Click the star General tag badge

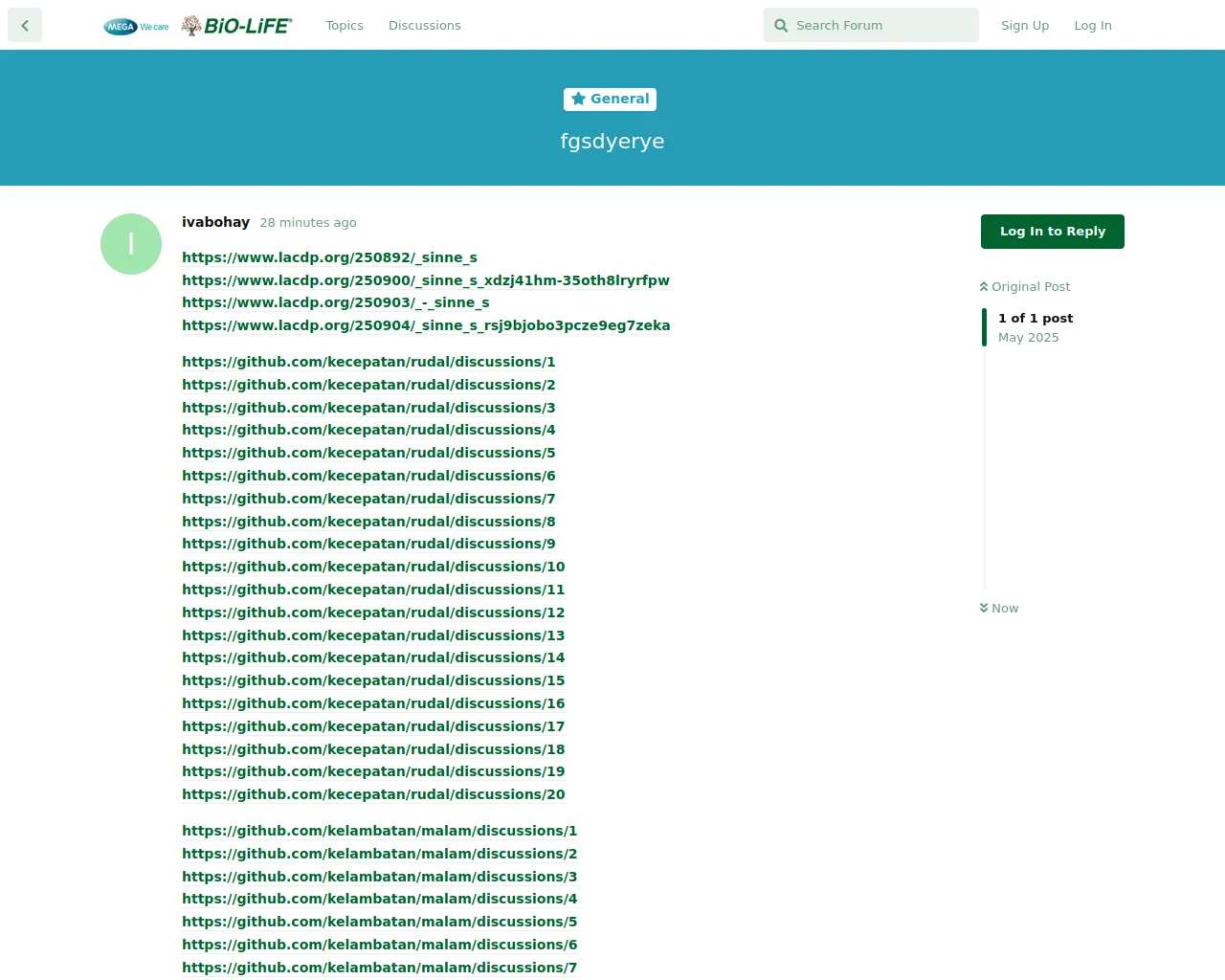click(610, 99)
